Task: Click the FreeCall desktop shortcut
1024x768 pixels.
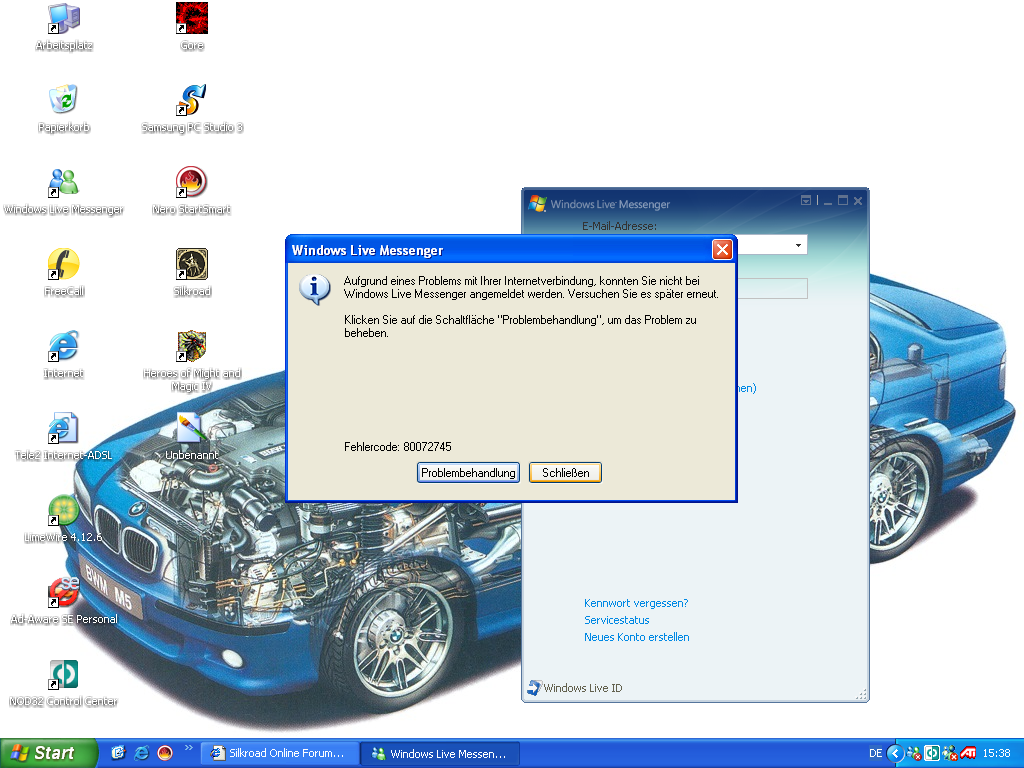Action: click(x=64, y=264)
